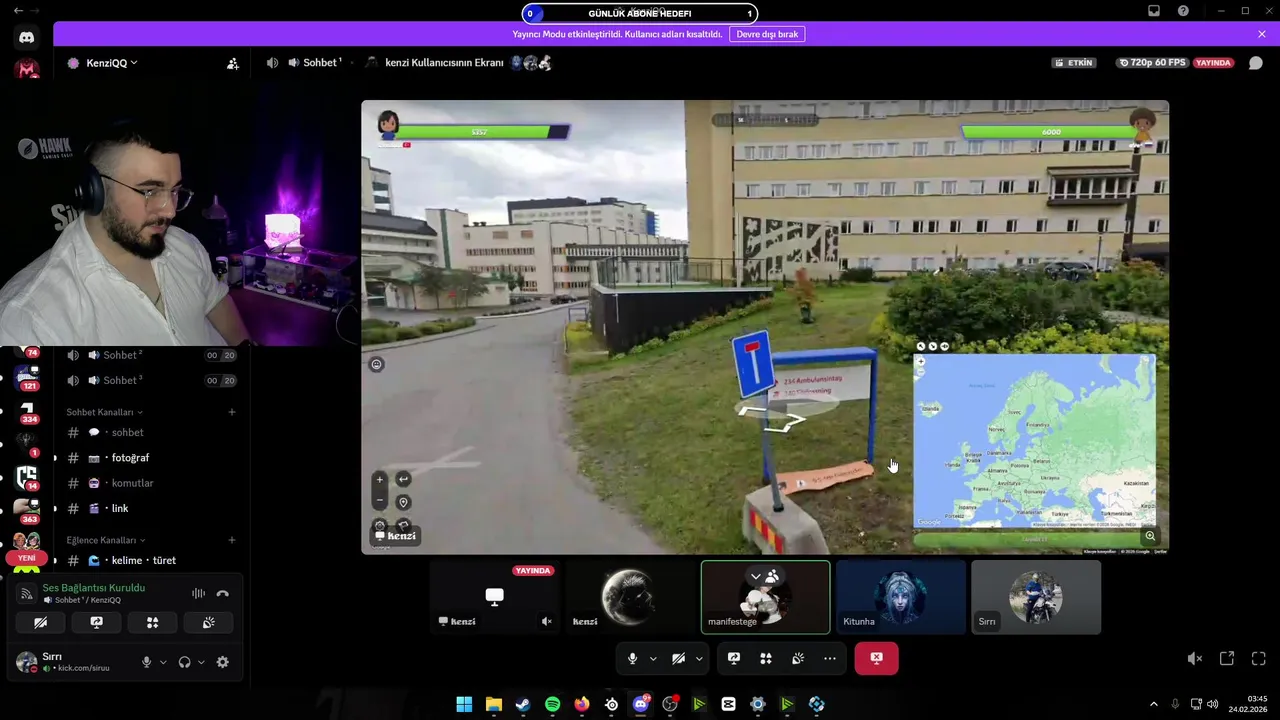Click the YENİ new mentions pill
Screen dimensions: 1280x720
click(26, 558)
